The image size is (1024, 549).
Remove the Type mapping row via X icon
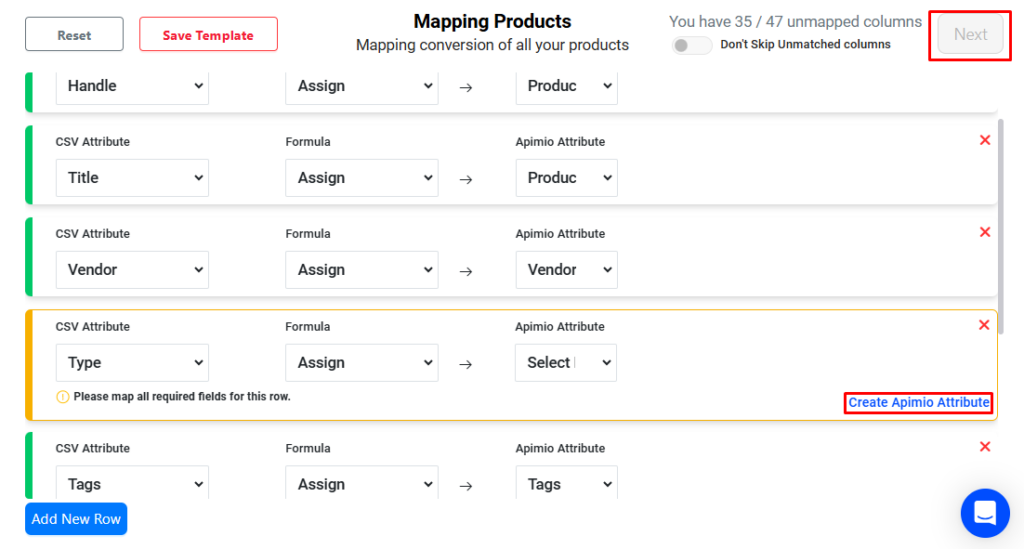(984, 325)
